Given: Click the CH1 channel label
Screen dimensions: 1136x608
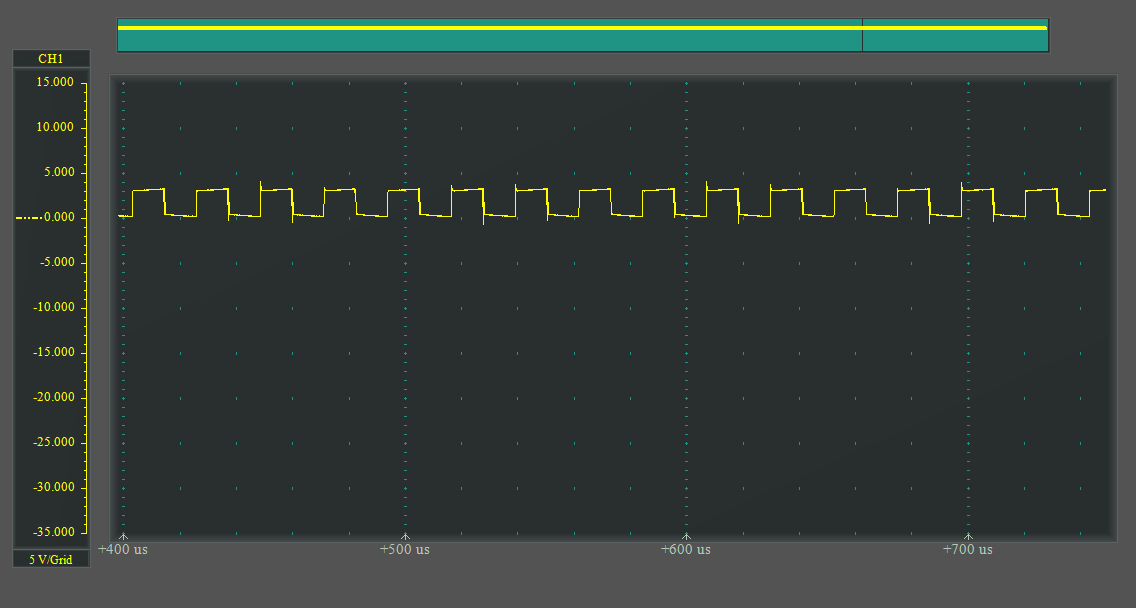Looking at the screenshot, I should (51, 59).
